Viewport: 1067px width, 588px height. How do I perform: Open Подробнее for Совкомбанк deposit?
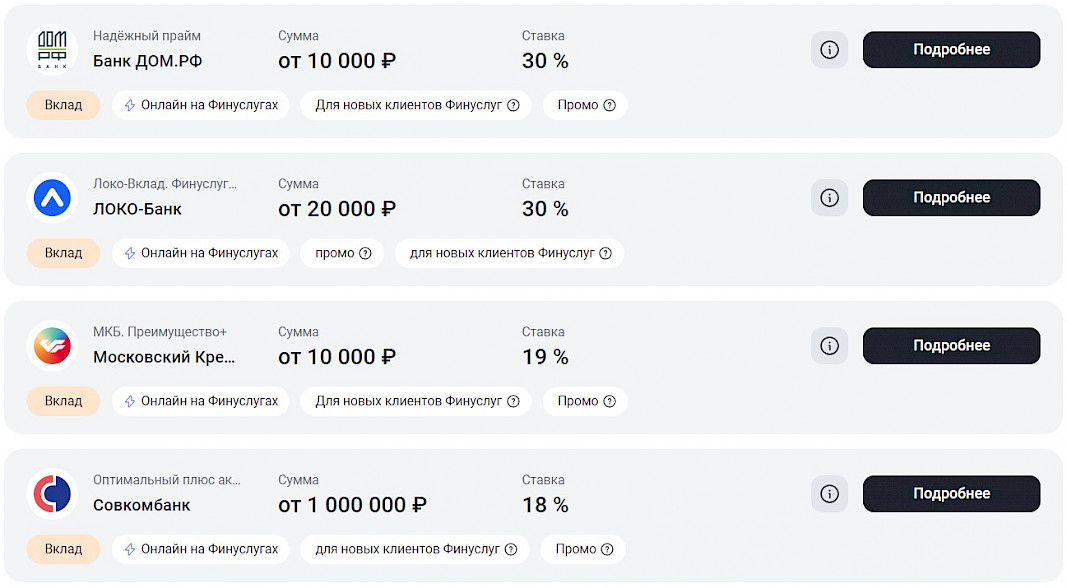pos(951,494)
